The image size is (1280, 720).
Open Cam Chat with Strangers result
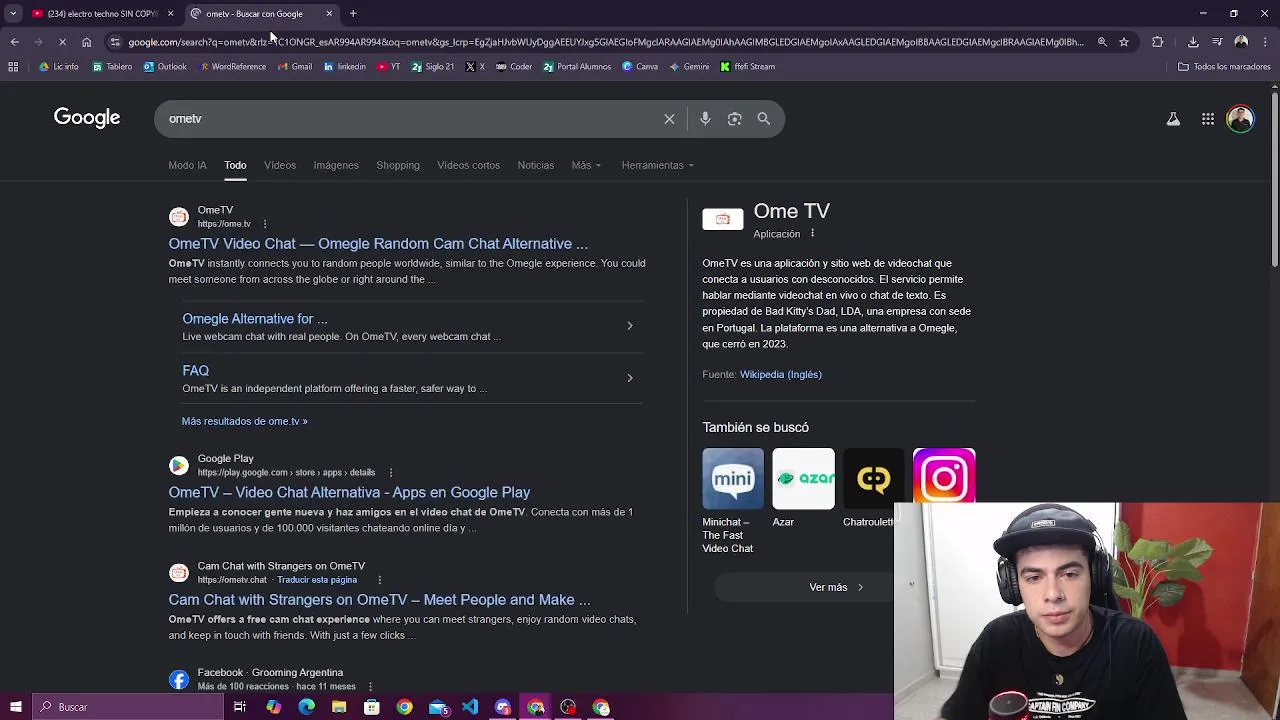(x=379, y=600)
